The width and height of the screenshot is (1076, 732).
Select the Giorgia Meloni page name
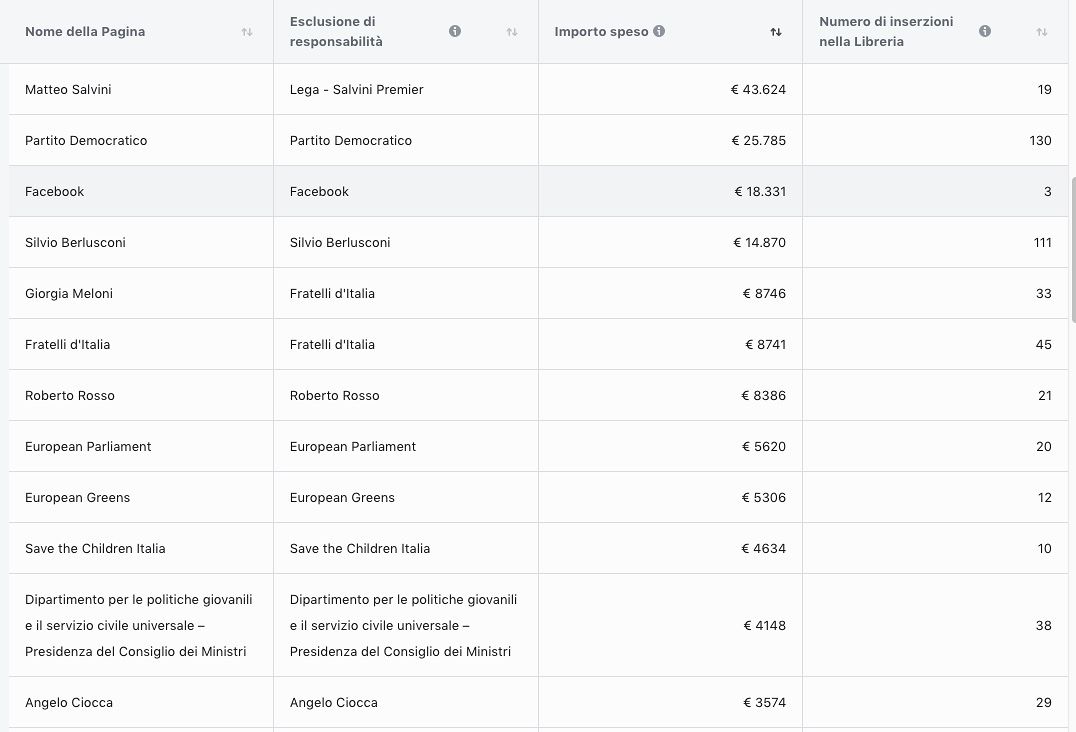pos(69,294)
